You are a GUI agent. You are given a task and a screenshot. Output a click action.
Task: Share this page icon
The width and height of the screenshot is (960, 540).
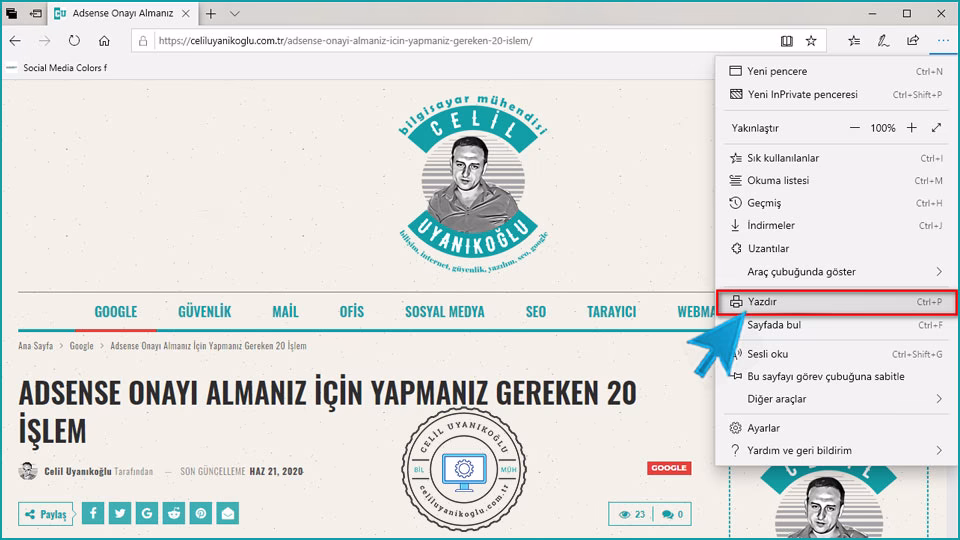point(913,41)
